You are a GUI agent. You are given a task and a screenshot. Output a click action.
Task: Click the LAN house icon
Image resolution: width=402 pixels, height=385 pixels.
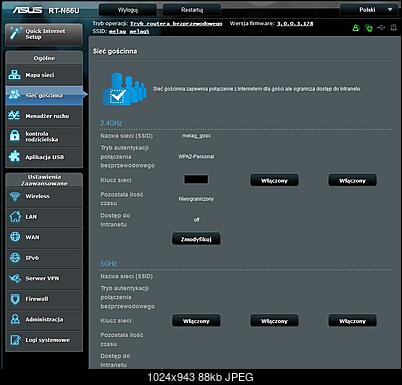pyautogui.click(x=15, y=217)
